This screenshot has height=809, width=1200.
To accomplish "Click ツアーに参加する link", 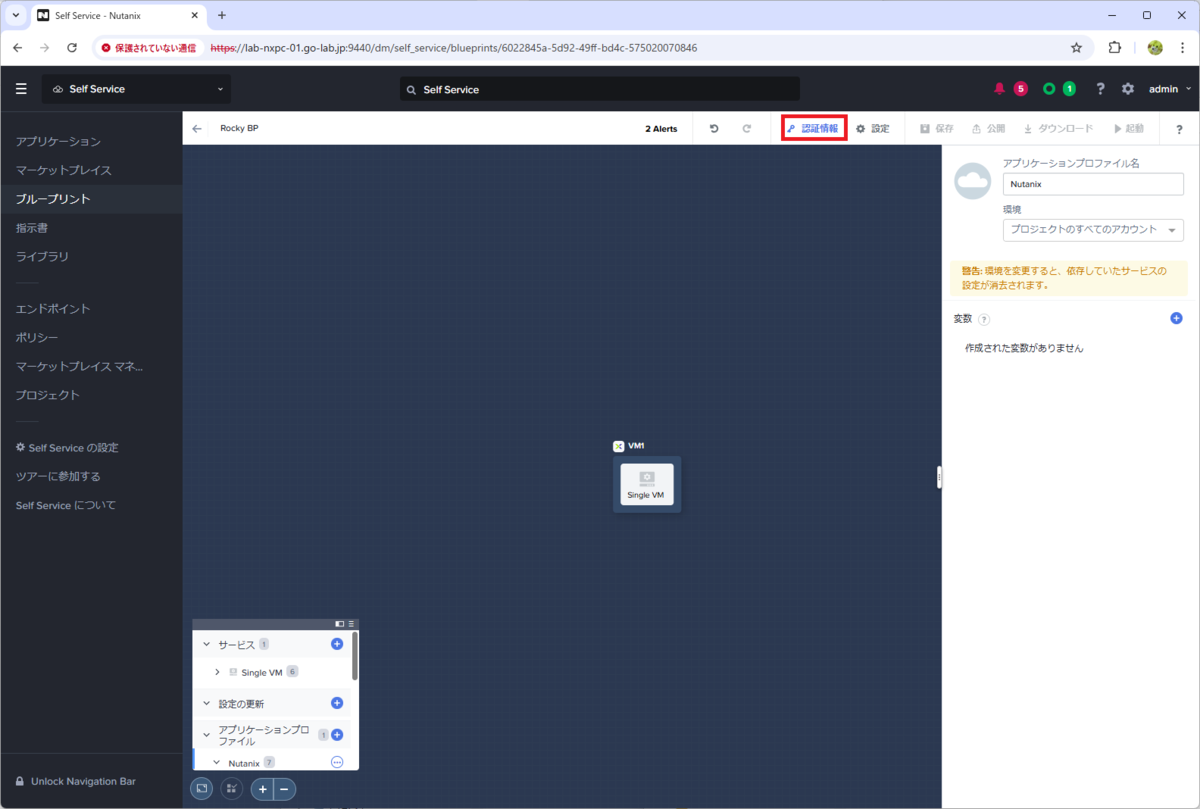I will coord(58,477).
